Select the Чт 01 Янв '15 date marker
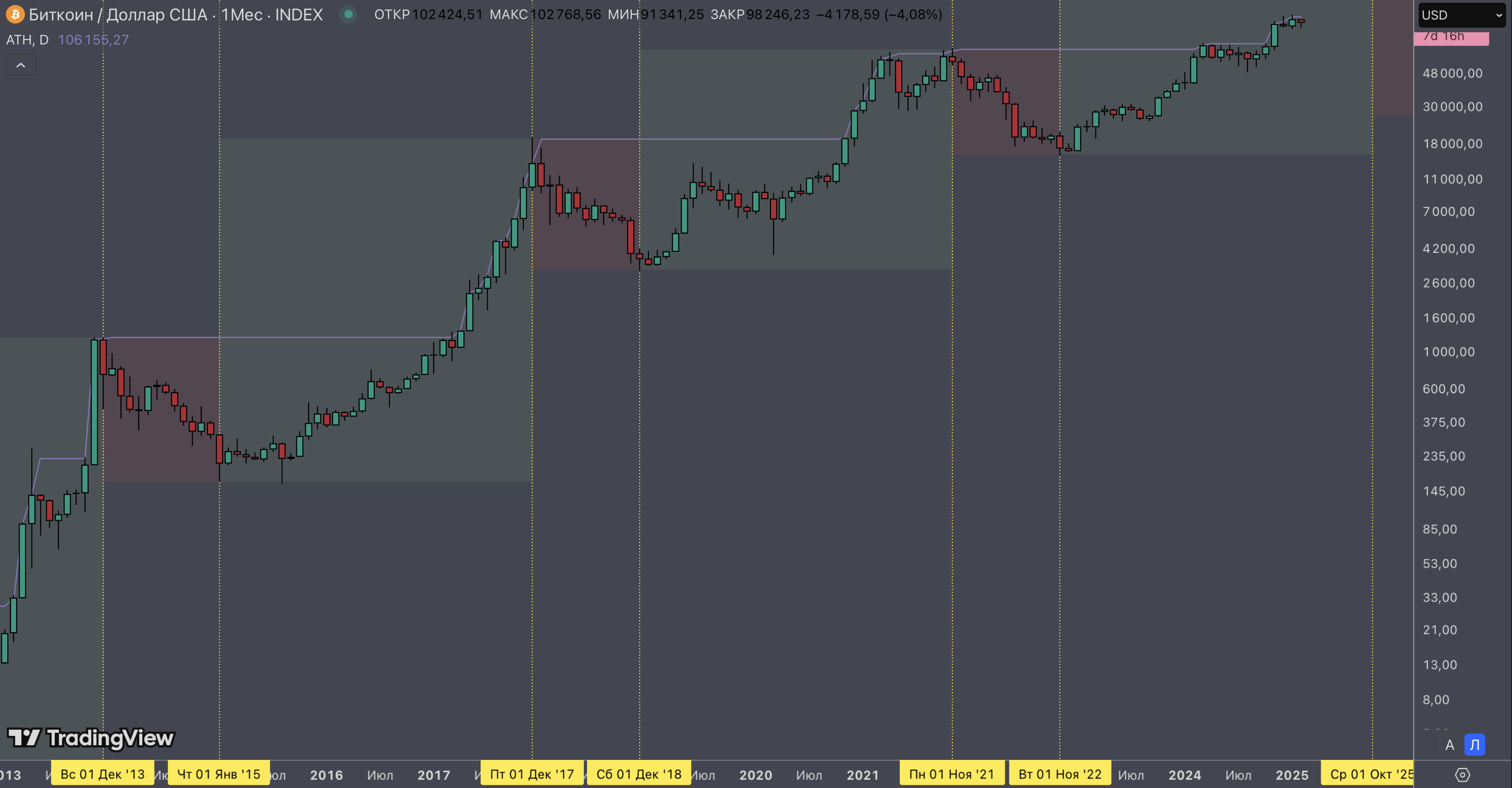Image resolution: width=1512 pixels, height=788 pixels. click(x=219, y=774)
